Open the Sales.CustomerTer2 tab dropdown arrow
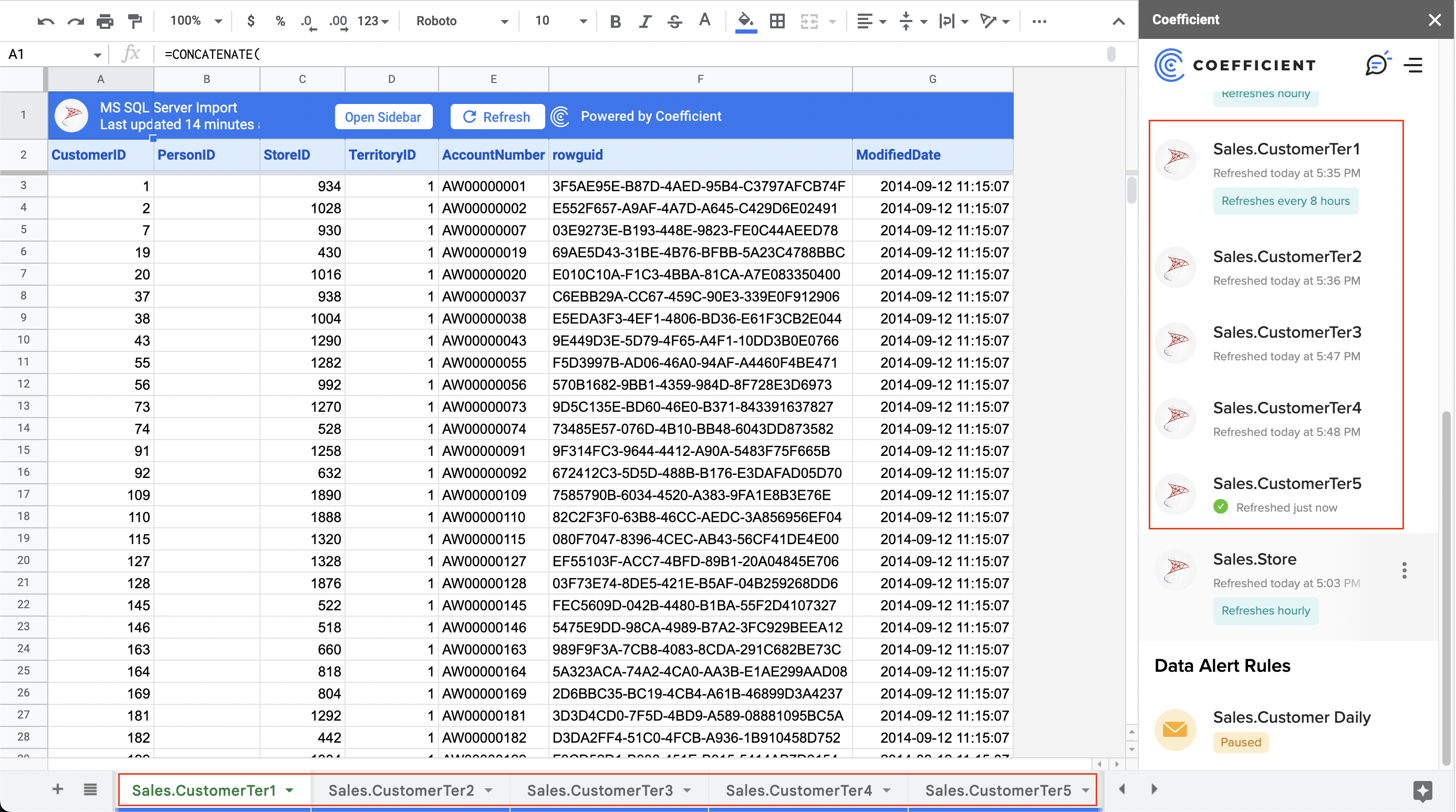Screen dimensions: 1456x812 click(x=490, y=789)
